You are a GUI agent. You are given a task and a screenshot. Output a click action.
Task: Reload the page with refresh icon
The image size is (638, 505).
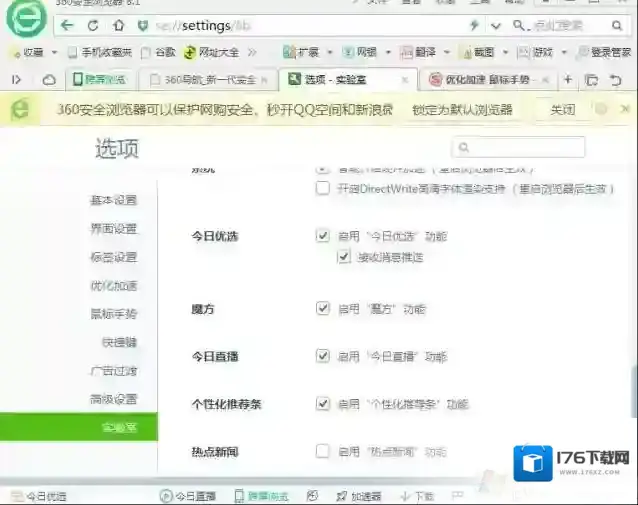pos(93,26)
